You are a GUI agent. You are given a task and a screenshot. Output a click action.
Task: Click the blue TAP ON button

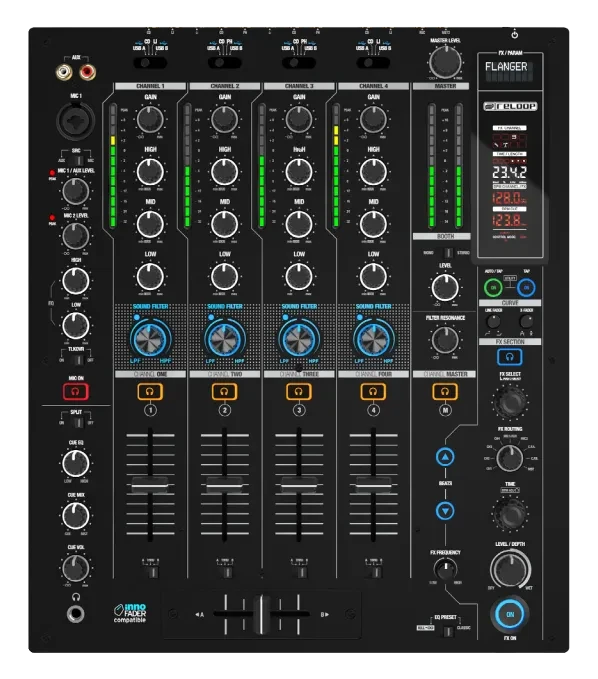[x=526, y=288]
